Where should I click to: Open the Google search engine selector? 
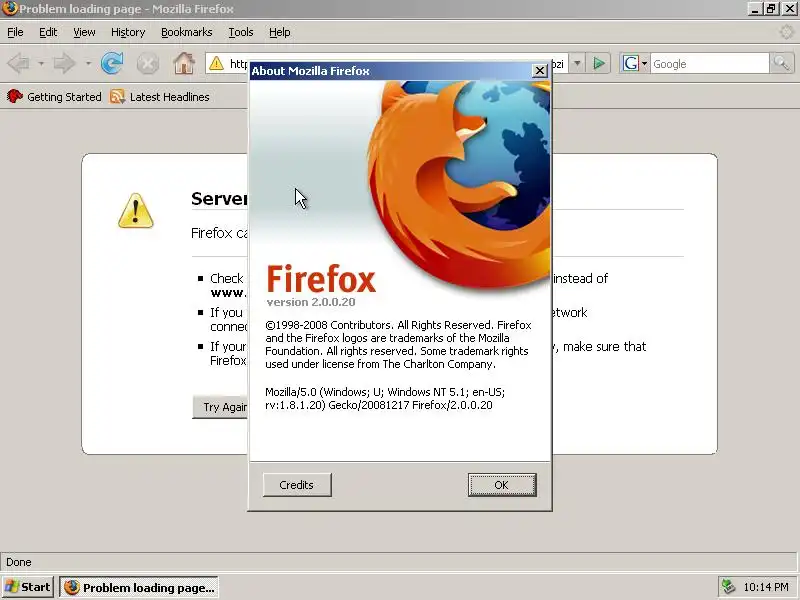(x=634, y=64)
